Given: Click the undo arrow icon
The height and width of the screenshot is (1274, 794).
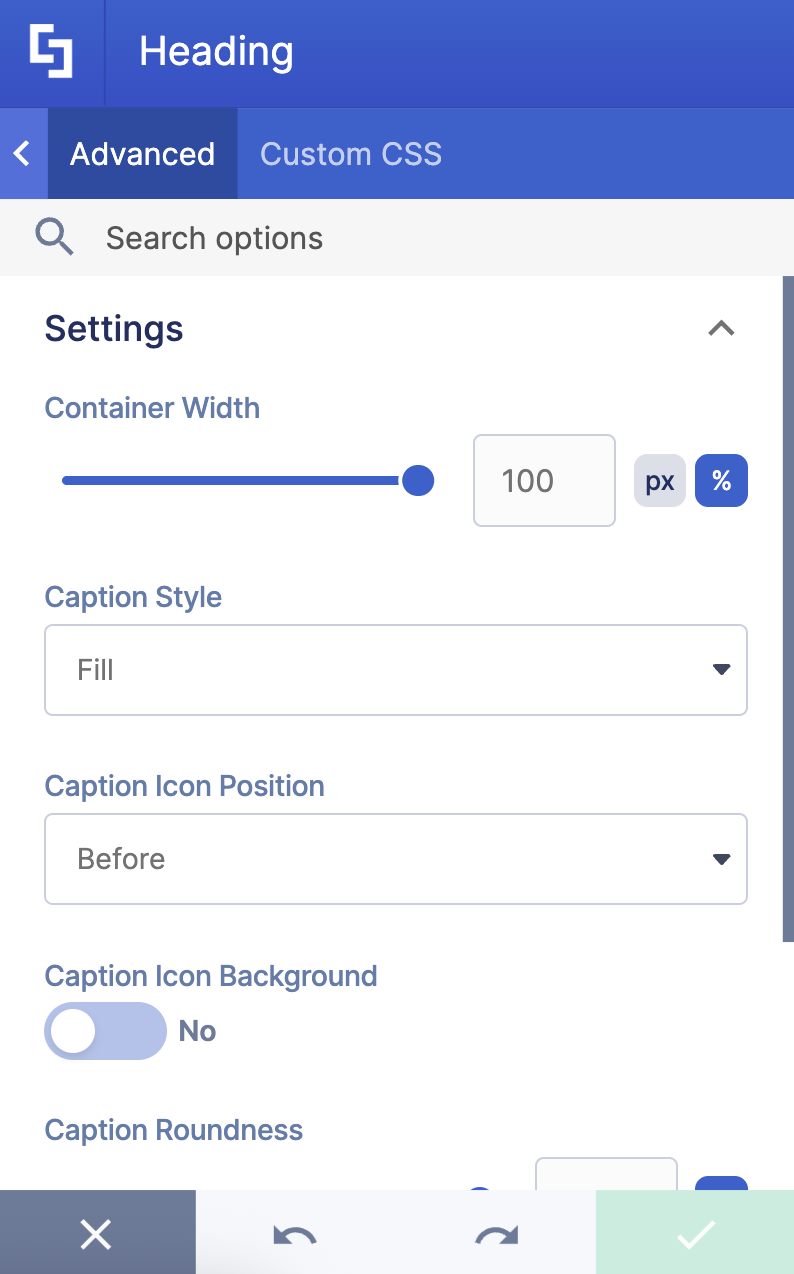Looking at the screenshot, I should point(293,1233).
